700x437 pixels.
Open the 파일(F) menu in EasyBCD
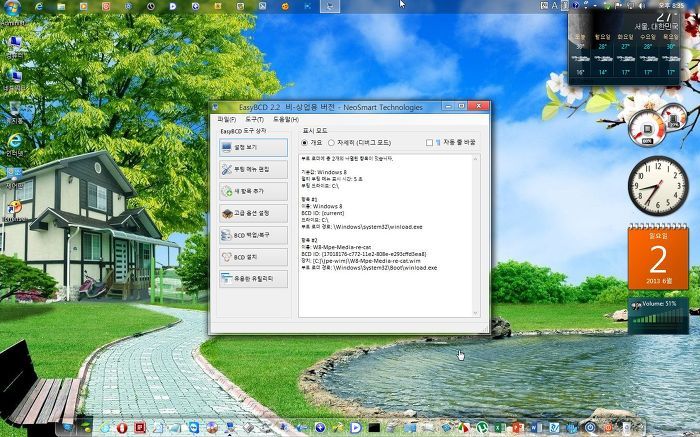(x=226, y=120)
